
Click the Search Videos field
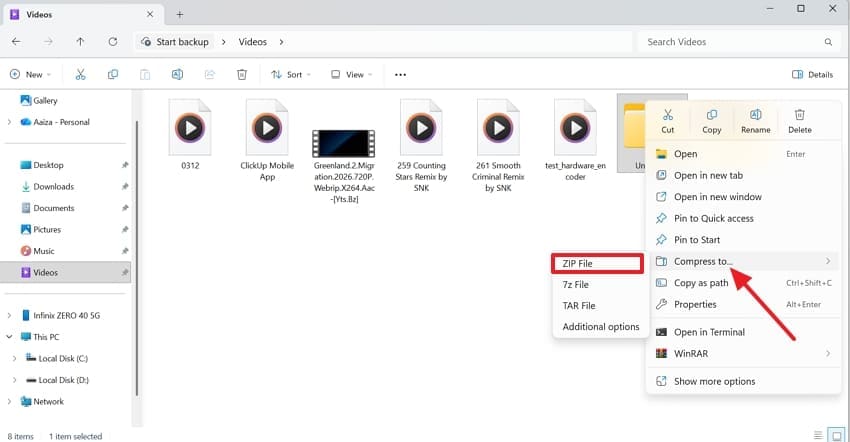click(740, 42)
